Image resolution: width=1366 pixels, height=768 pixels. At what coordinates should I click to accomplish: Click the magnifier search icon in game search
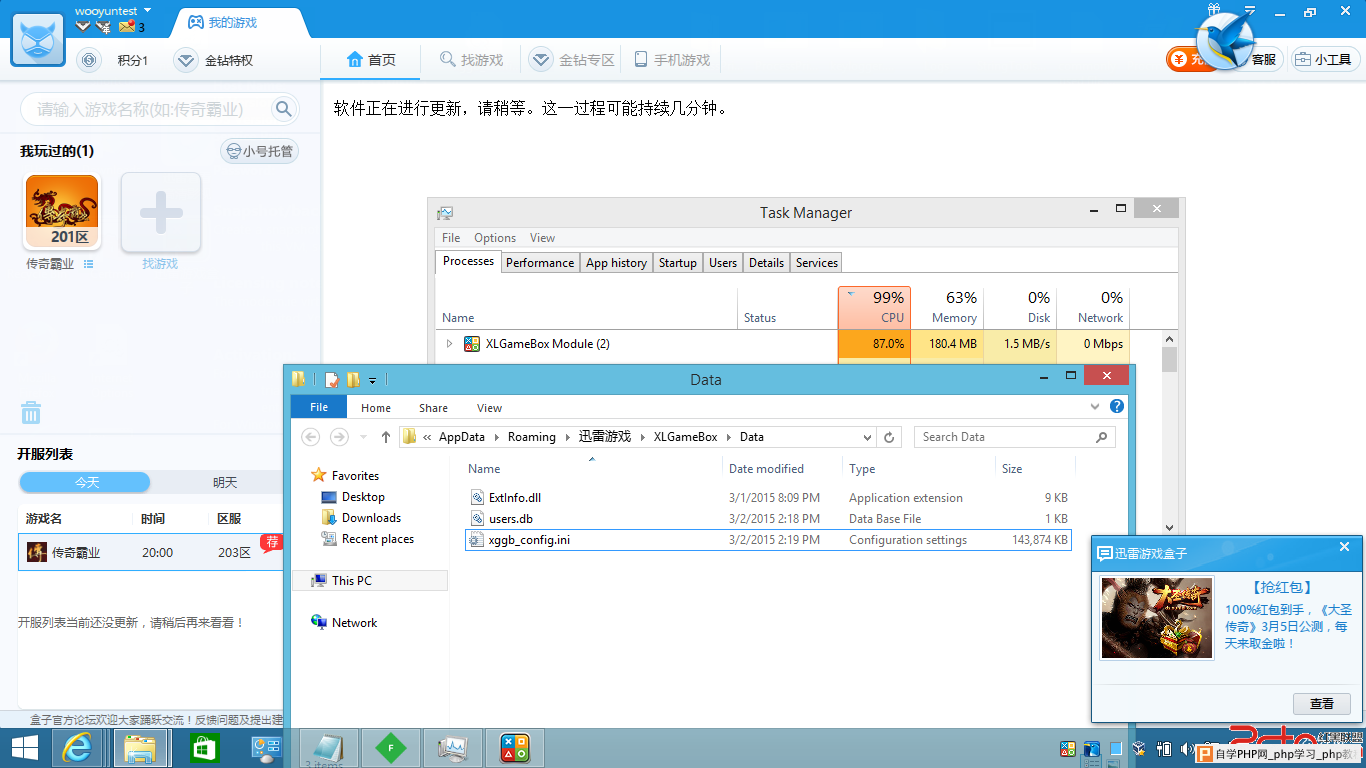[284, 109]
